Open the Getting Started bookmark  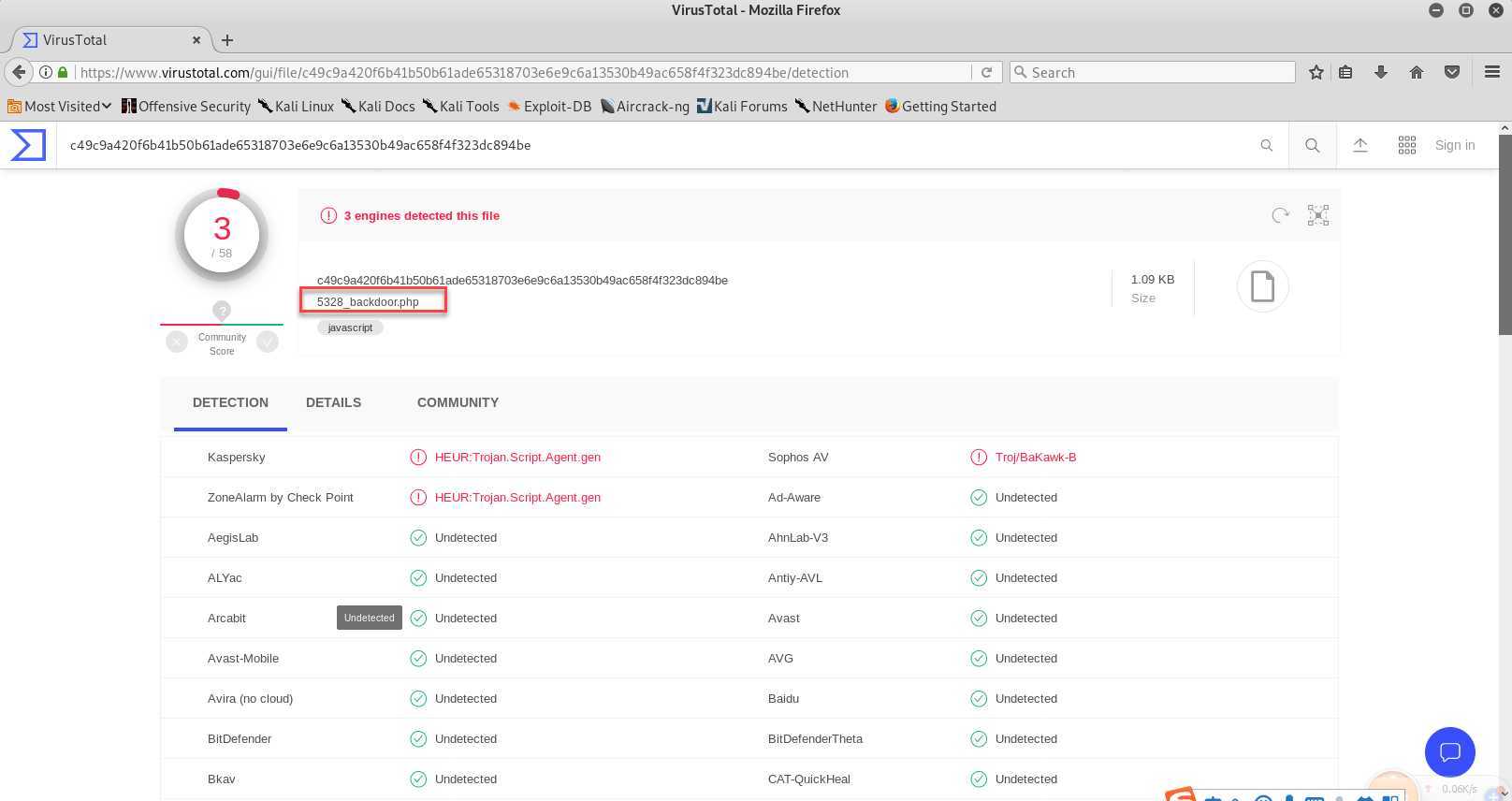click(x=940, y=106)
